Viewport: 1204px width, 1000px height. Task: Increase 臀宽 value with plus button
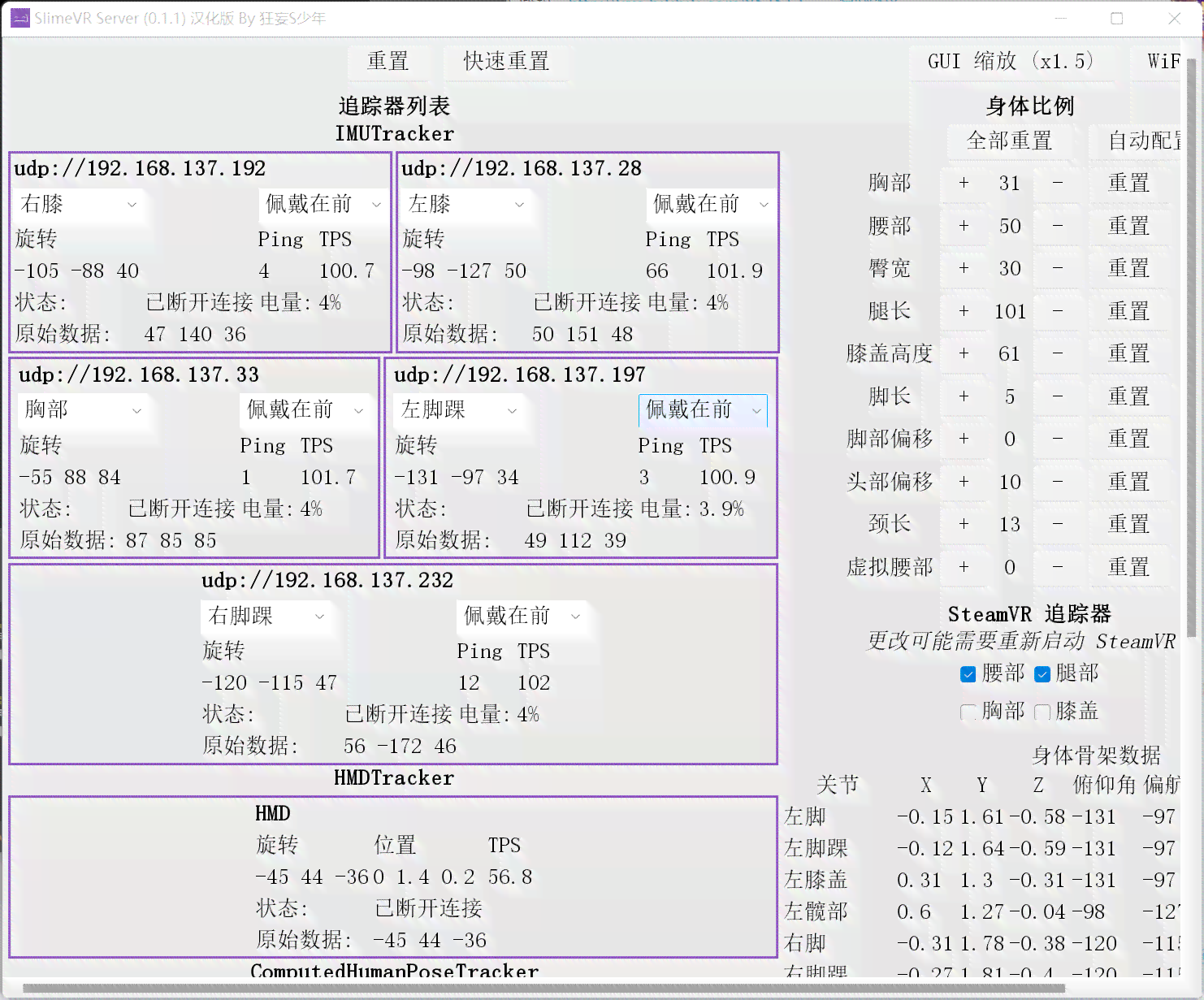pyautogui.click(x=964, y=268)
